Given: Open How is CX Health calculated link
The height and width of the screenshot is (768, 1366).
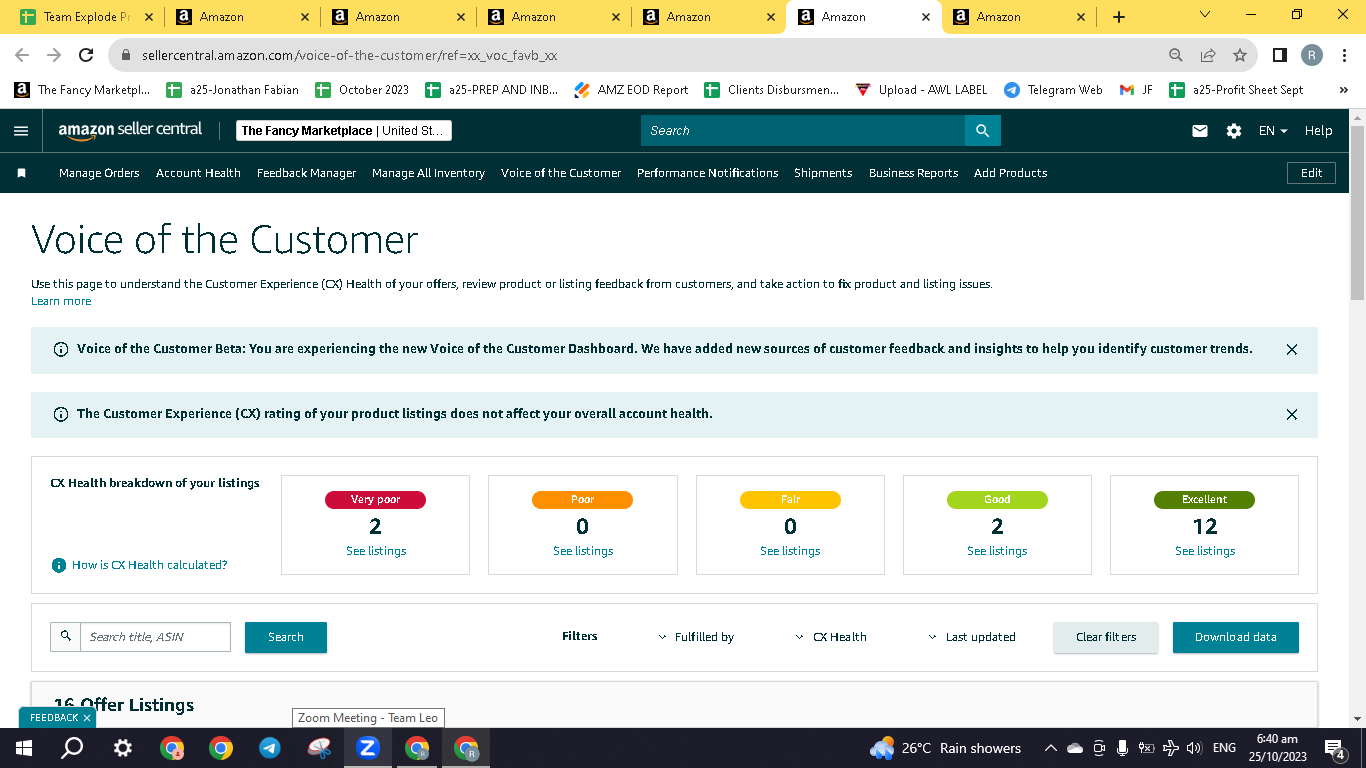Looking at the screenshot, I should pos(150,565).
